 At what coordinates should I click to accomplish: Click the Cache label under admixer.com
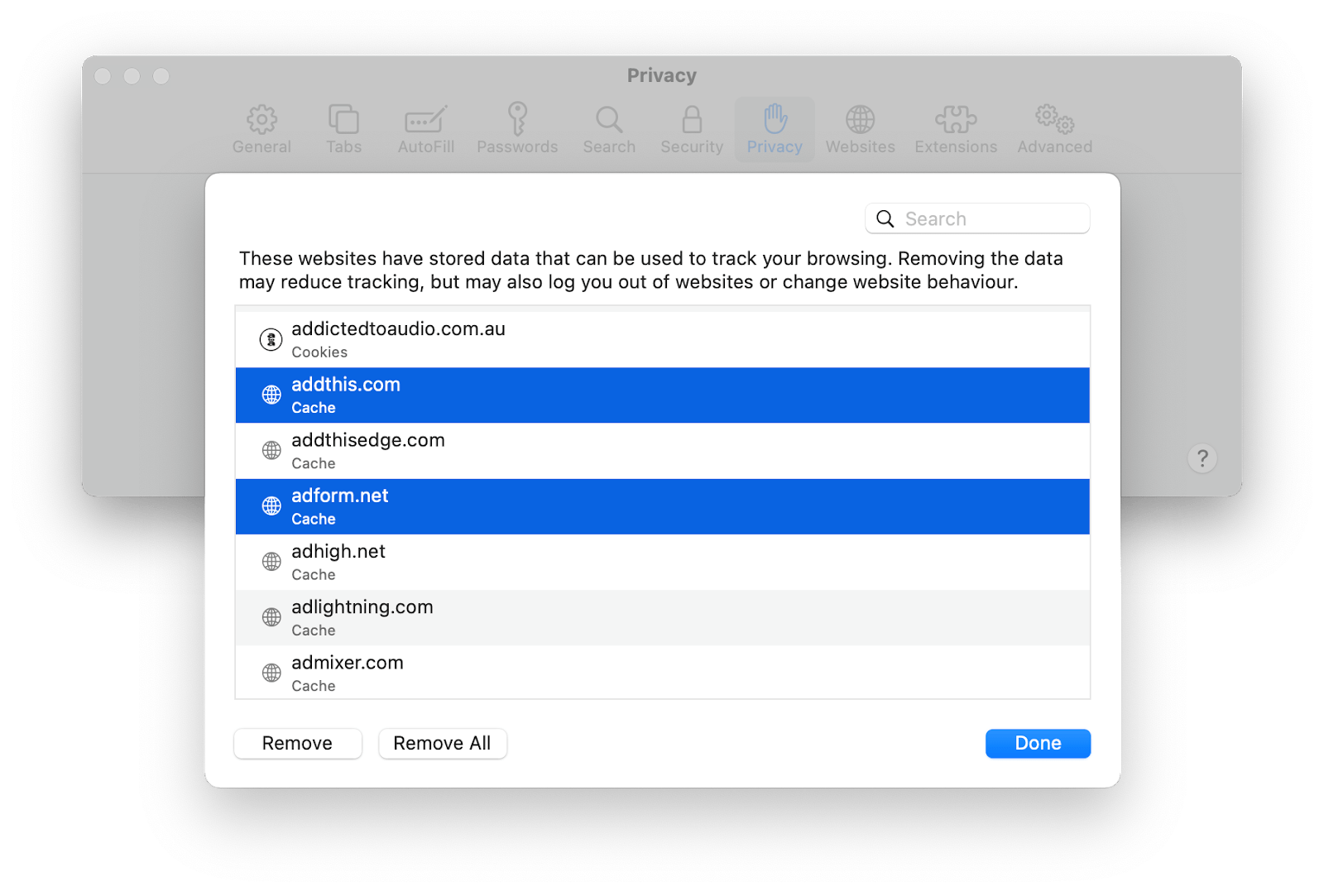314,686
